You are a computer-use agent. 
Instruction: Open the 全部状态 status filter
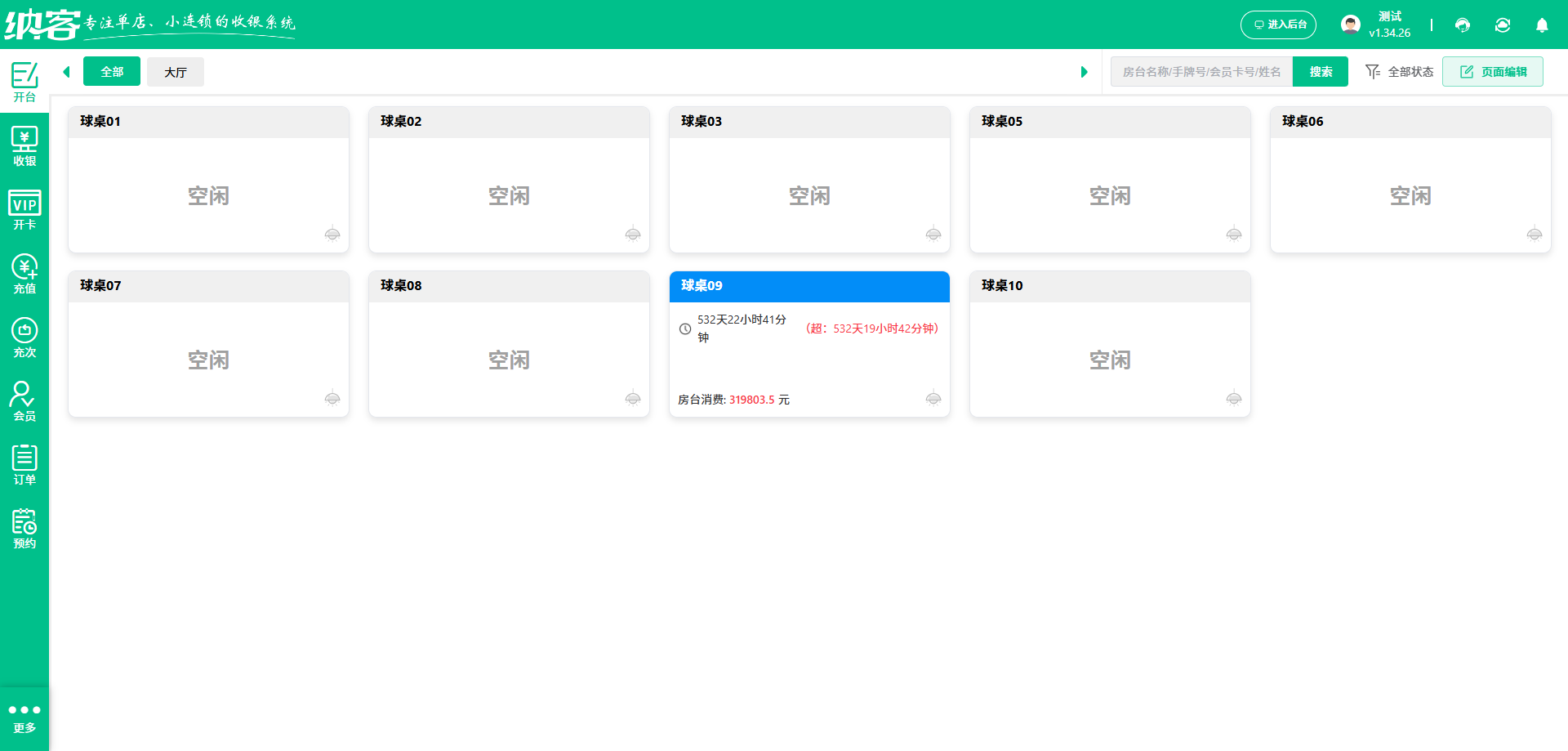[1399, 71]
